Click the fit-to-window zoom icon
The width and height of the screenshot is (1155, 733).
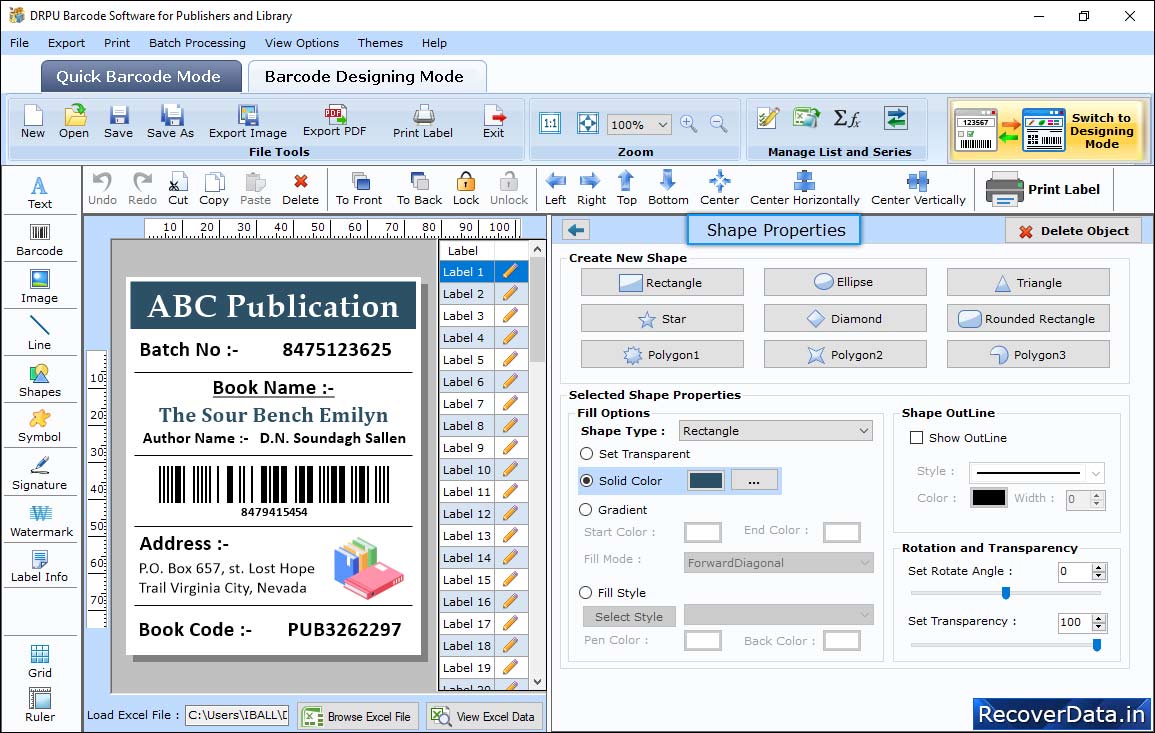click(x=588, y=123)
